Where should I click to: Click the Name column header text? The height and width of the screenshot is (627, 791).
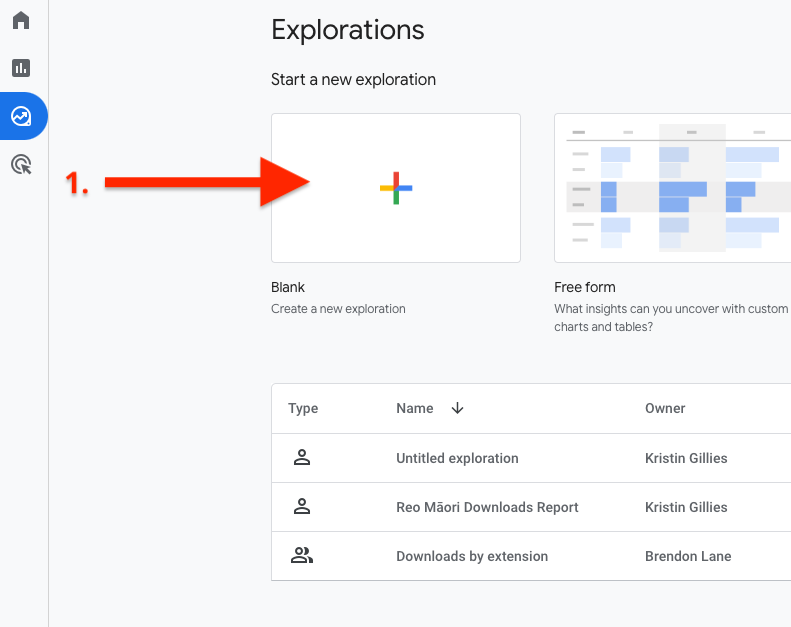(414, 408)
